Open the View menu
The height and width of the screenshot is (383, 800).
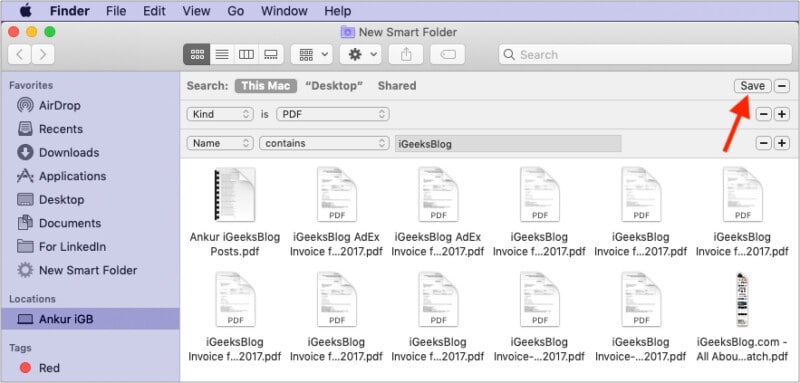point(196,11)
